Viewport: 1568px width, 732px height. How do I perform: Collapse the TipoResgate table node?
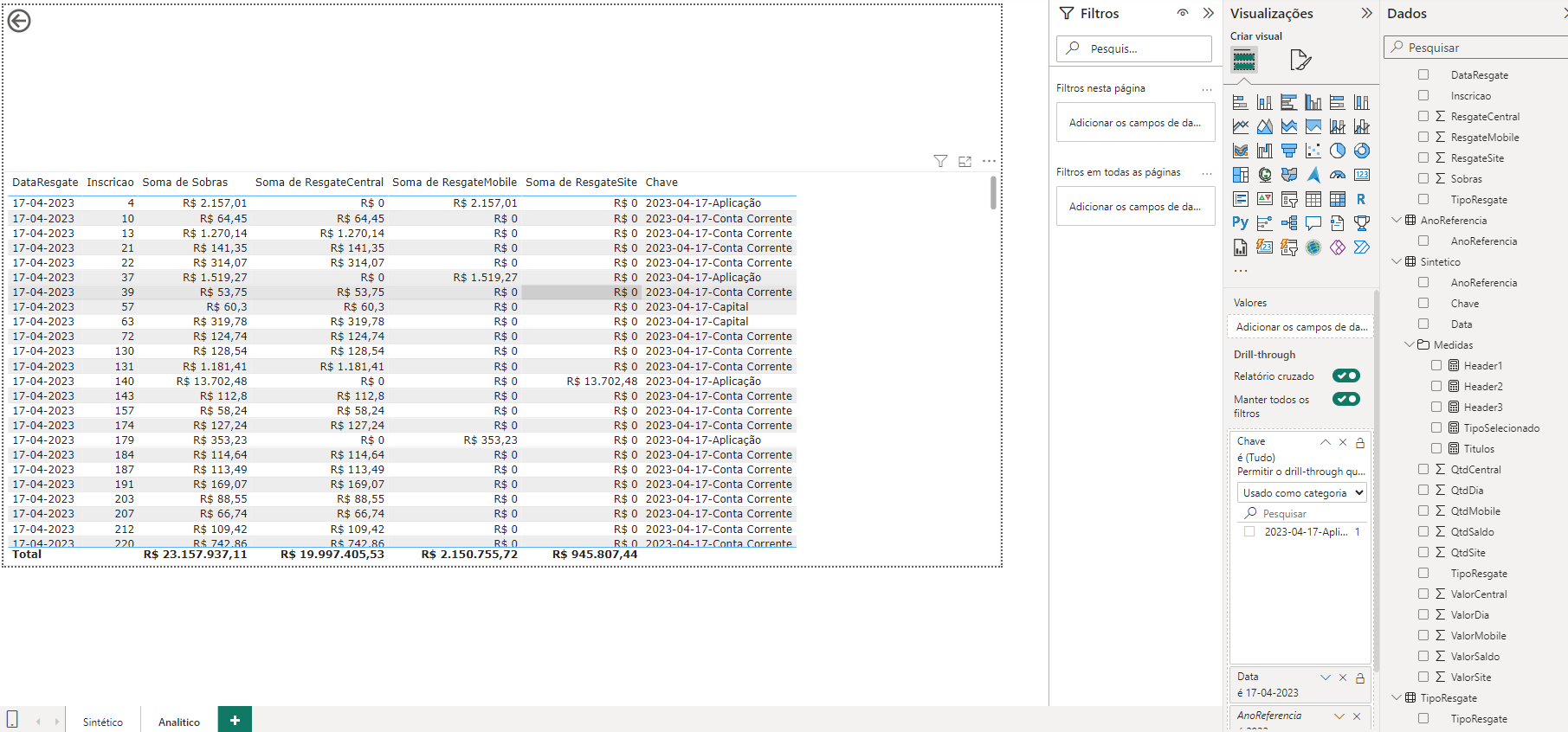coord(1397,697)
